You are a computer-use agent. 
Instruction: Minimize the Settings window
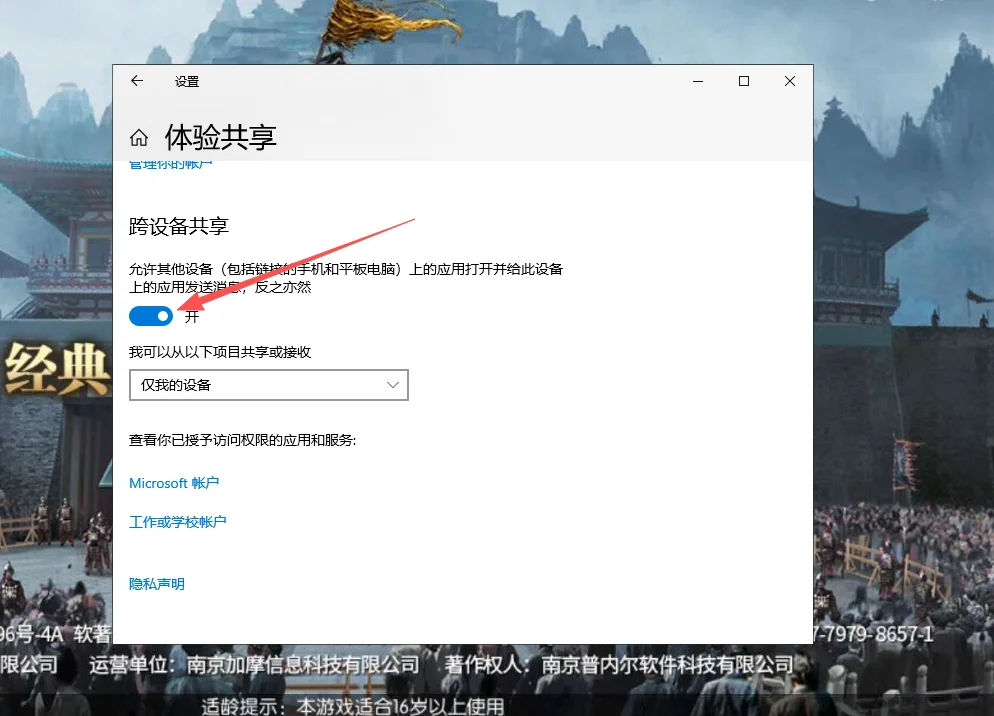coord(698,81)
